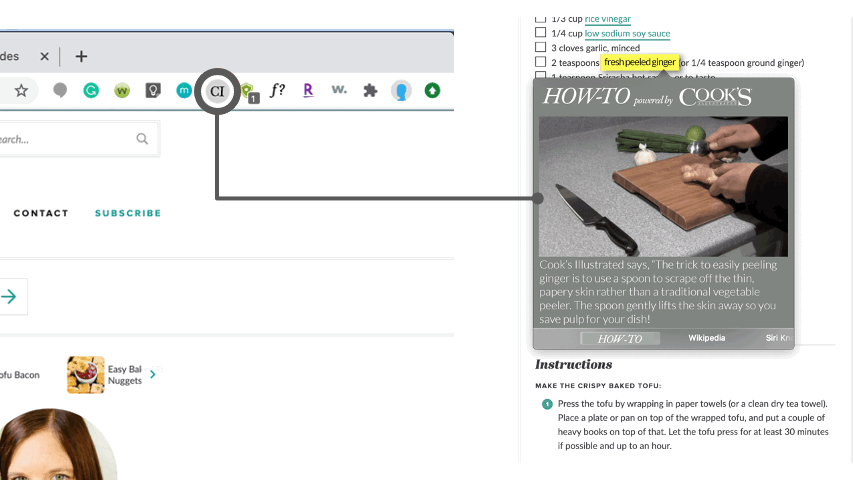Open the Easy Baked Nuggets thumbnail
Screen dimensions: 853x480
(85, 374)
